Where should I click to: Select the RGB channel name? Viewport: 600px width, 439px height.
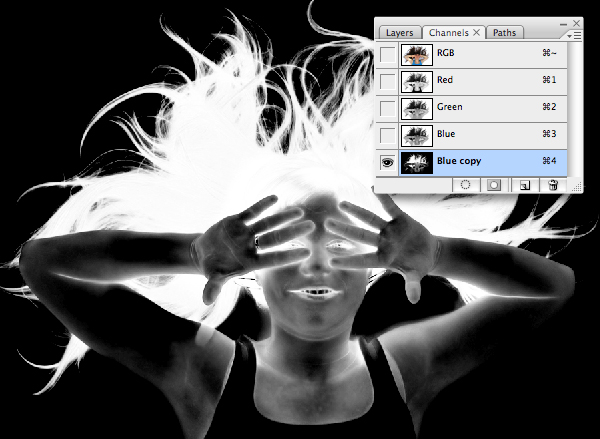(x=446, y=53)
